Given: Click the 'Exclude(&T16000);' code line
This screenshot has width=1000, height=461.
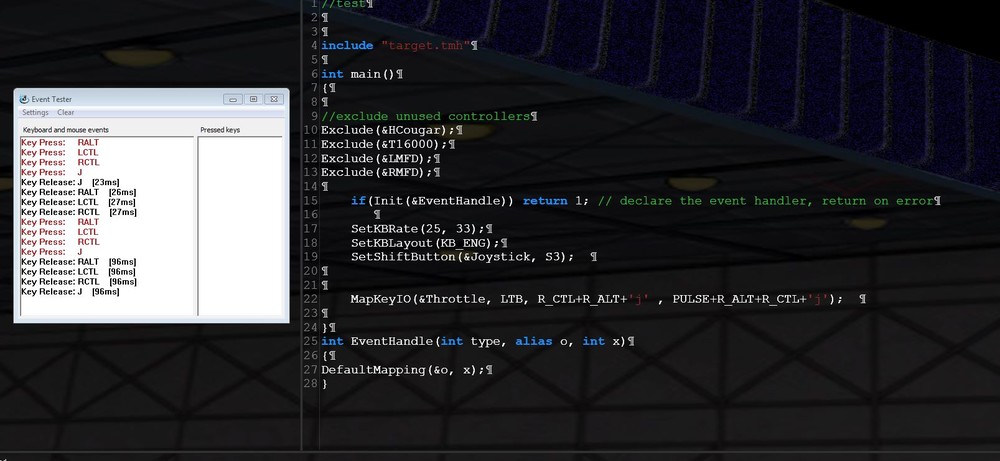Looking at the screenshot, I should pos(385,144).
